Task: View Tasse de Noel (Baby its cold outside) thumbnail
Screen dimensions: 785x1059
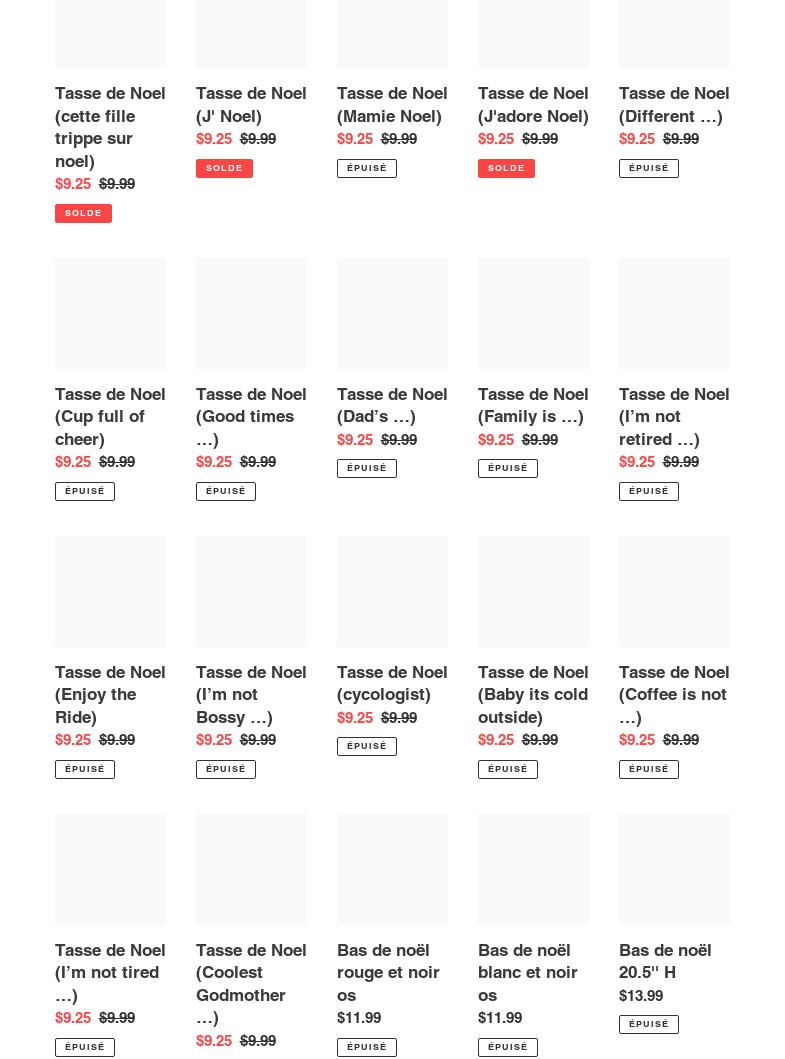Action: (x=533, y=591)
